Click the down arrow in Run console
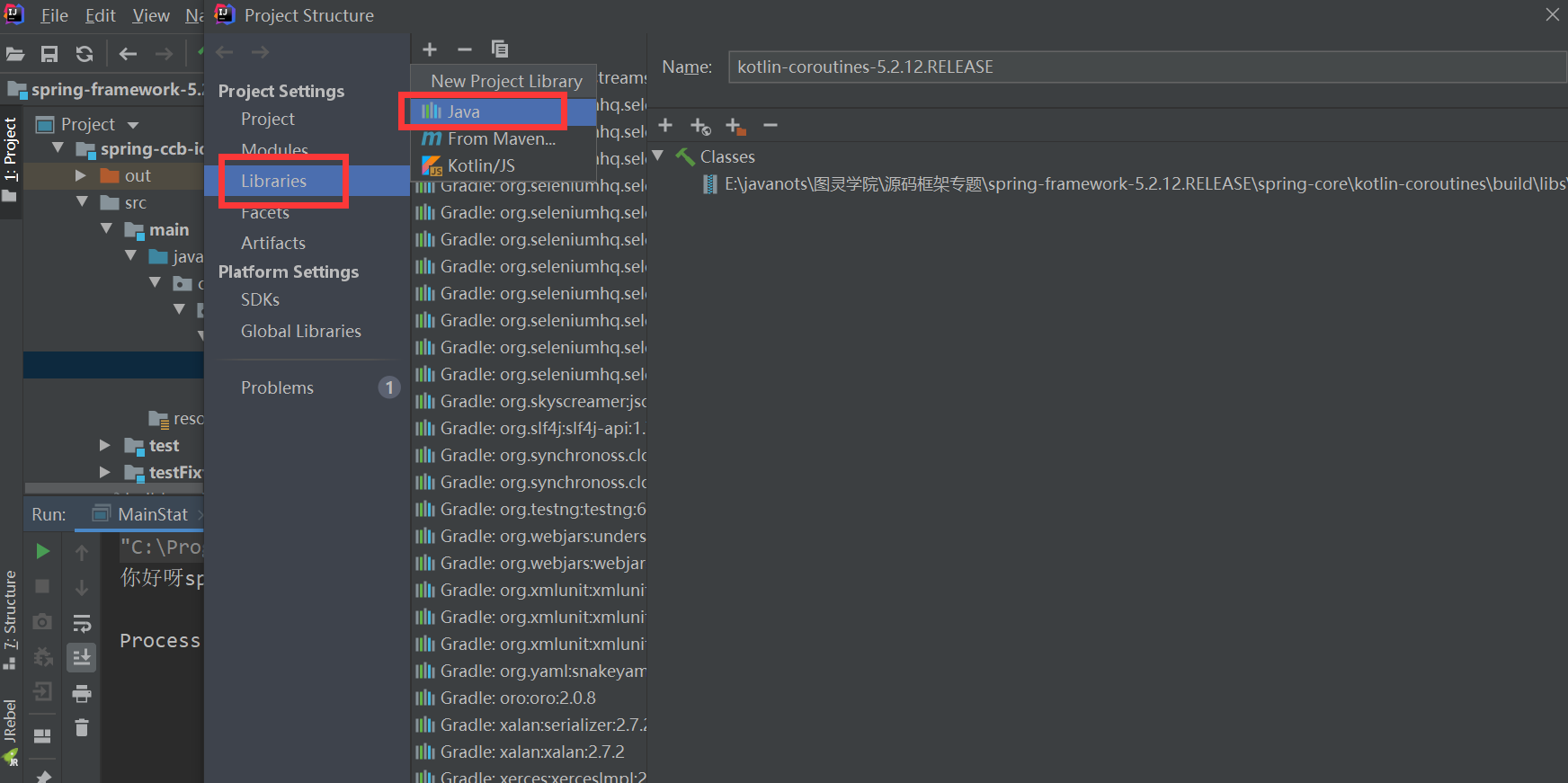The width and height of the screenshot is (1568, 783). [x=82, y=588]
